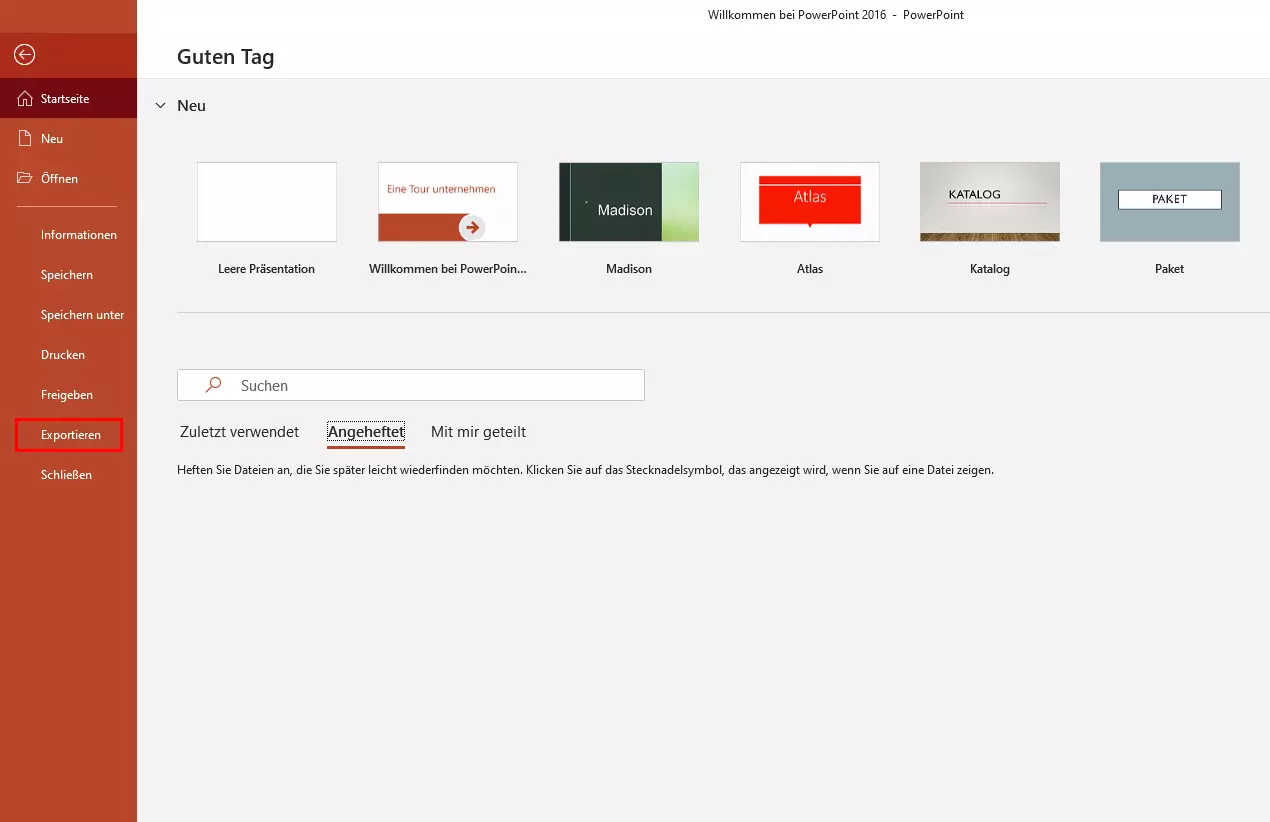1270x822 pixels.
Task: Click the Leere Präsentation label
Action: point(267,269)
